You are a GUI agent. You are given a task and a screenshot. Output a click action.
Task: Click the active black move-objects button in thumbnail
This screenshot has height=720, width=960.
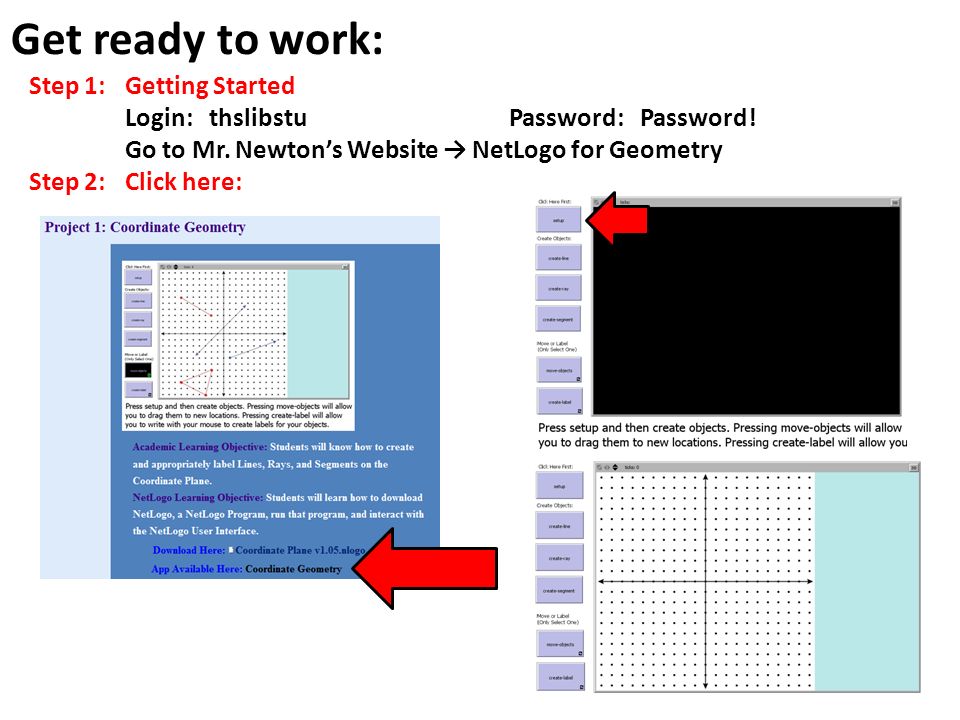(x=138, y=370)
